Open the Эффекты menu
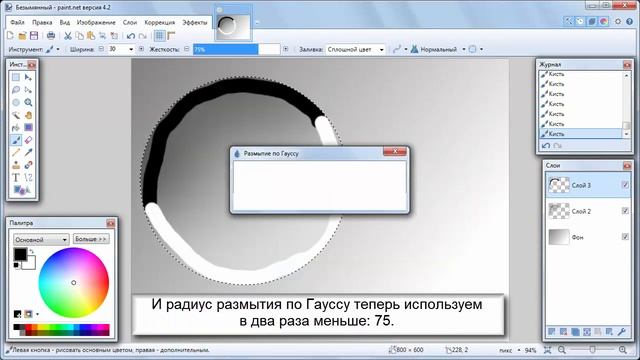Viewport: 640px width, 360px height. (195, 22)
